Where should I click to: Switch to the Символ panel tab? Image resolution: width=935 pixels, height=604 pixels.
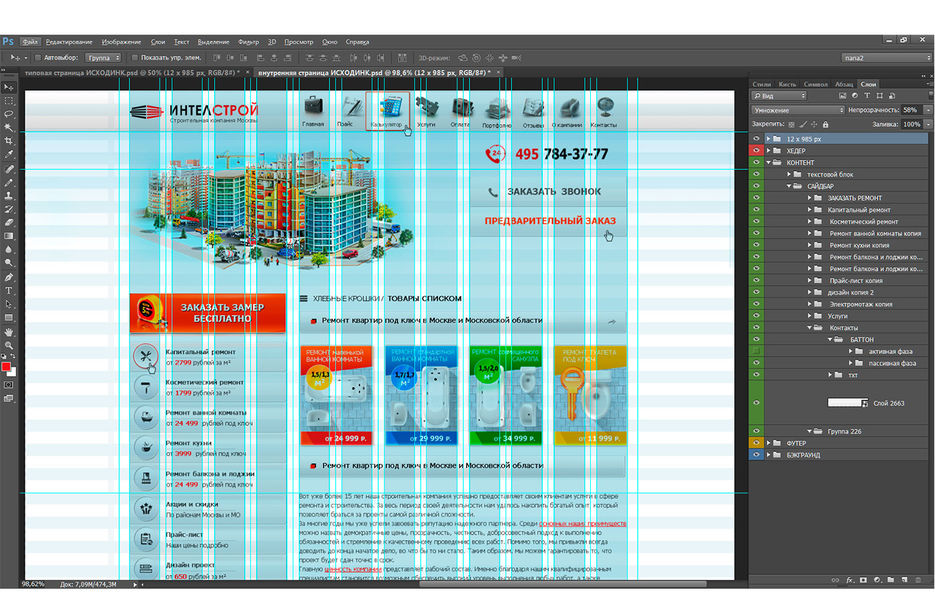[x=815, y=84]
